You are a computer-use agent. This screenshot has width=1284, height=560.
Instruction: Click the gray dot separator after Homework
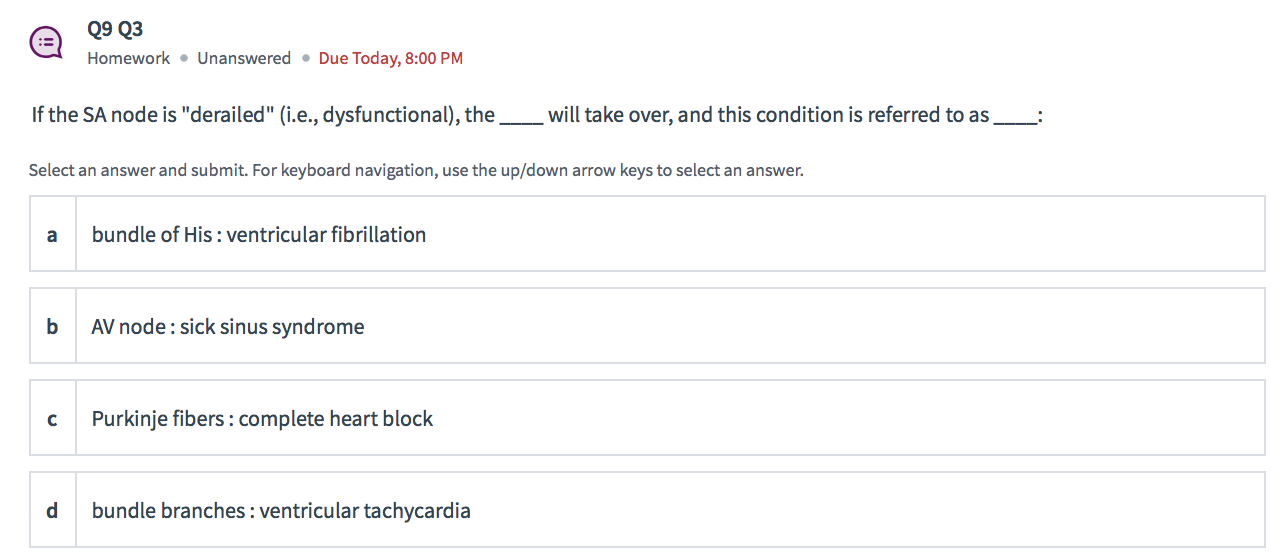184,58
